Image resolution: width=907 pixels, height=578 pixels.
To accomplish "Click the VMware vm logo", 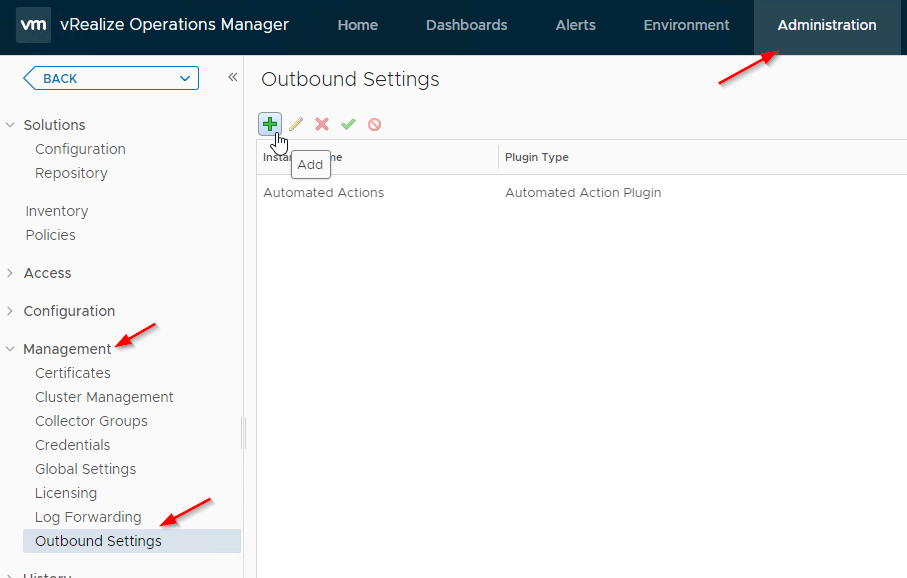I will coord(34,25).
